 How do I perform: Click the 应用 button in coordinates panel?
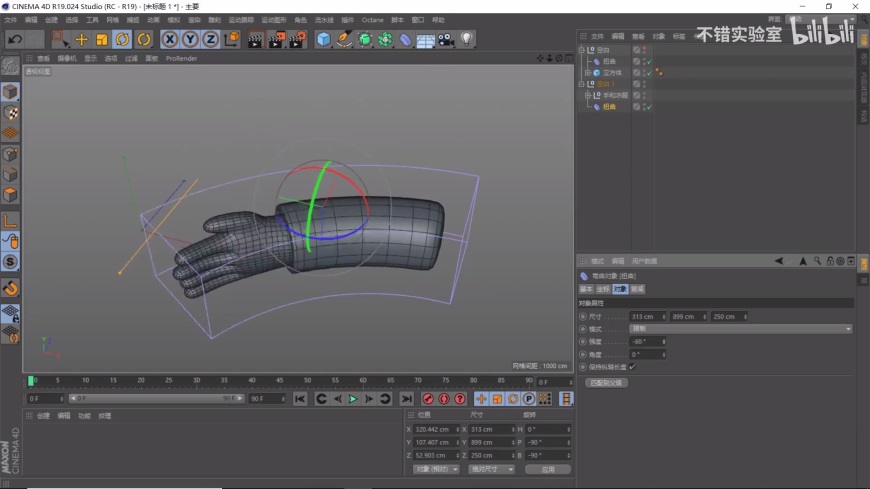(x=547, y=469)
